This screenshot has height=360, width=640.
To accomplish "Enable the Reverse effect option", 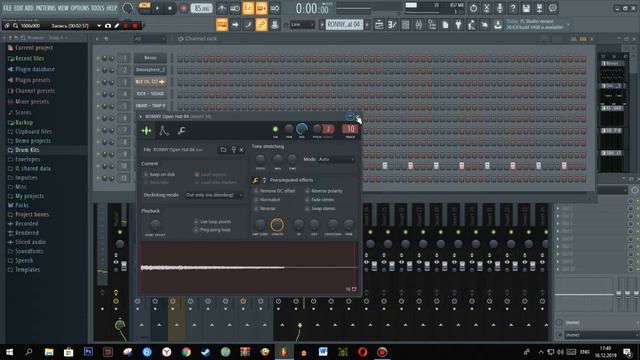I will pos(256,209).
